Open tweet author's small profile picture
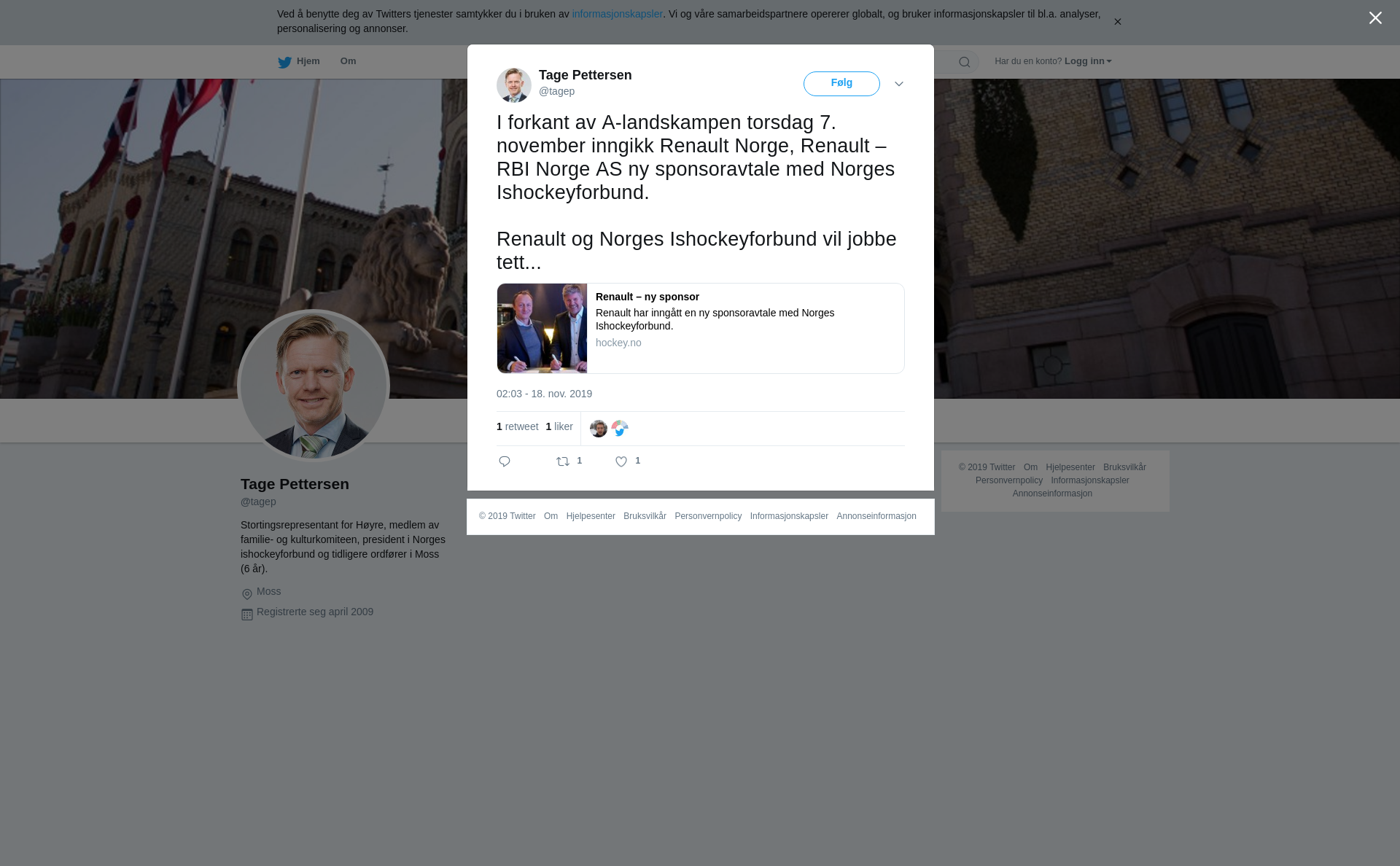The image size is (1400, 866). [x=514, y=85]
